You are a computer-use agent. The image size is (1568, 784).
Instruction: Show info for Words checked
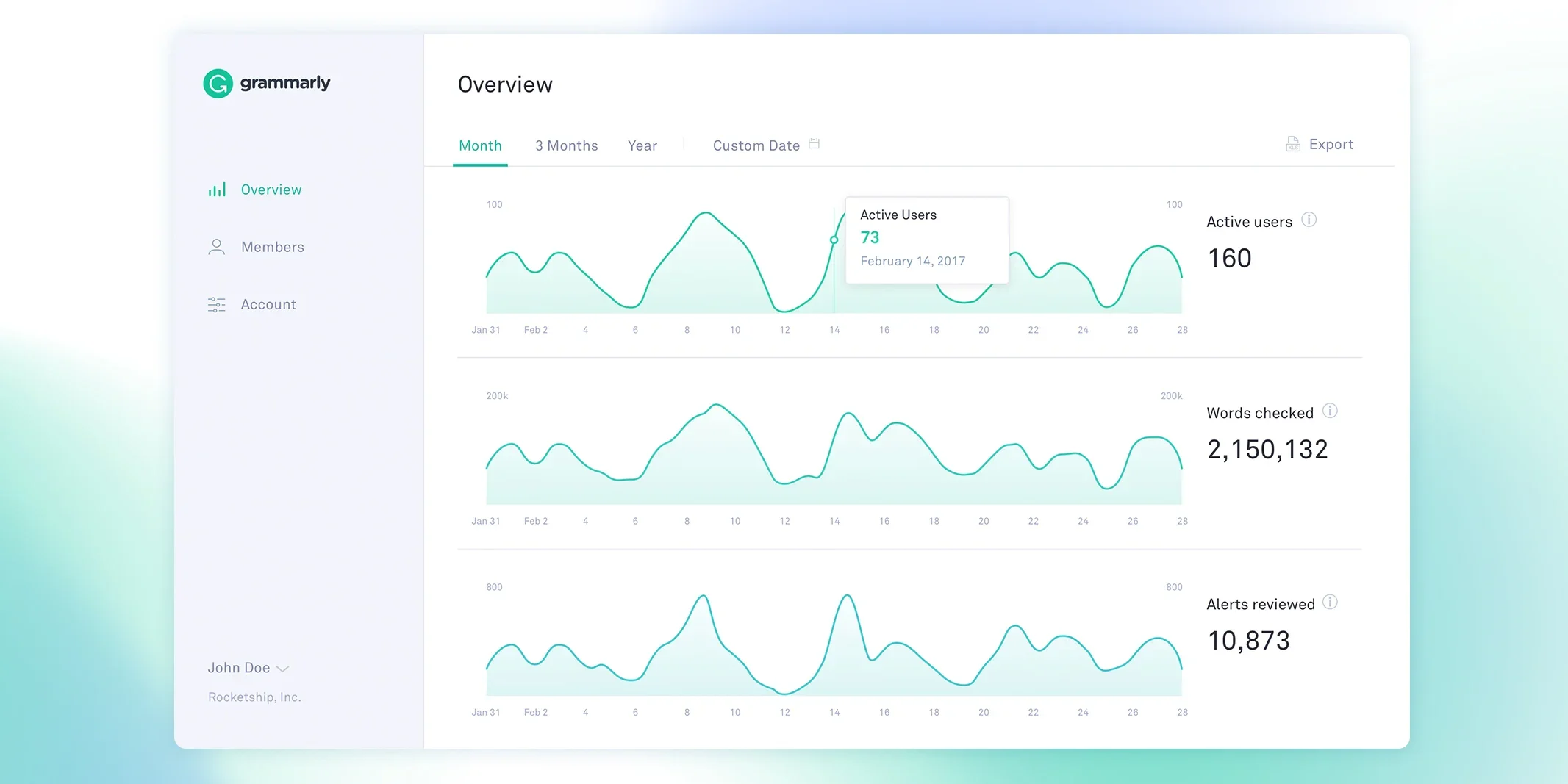(x=1330, y=411)
